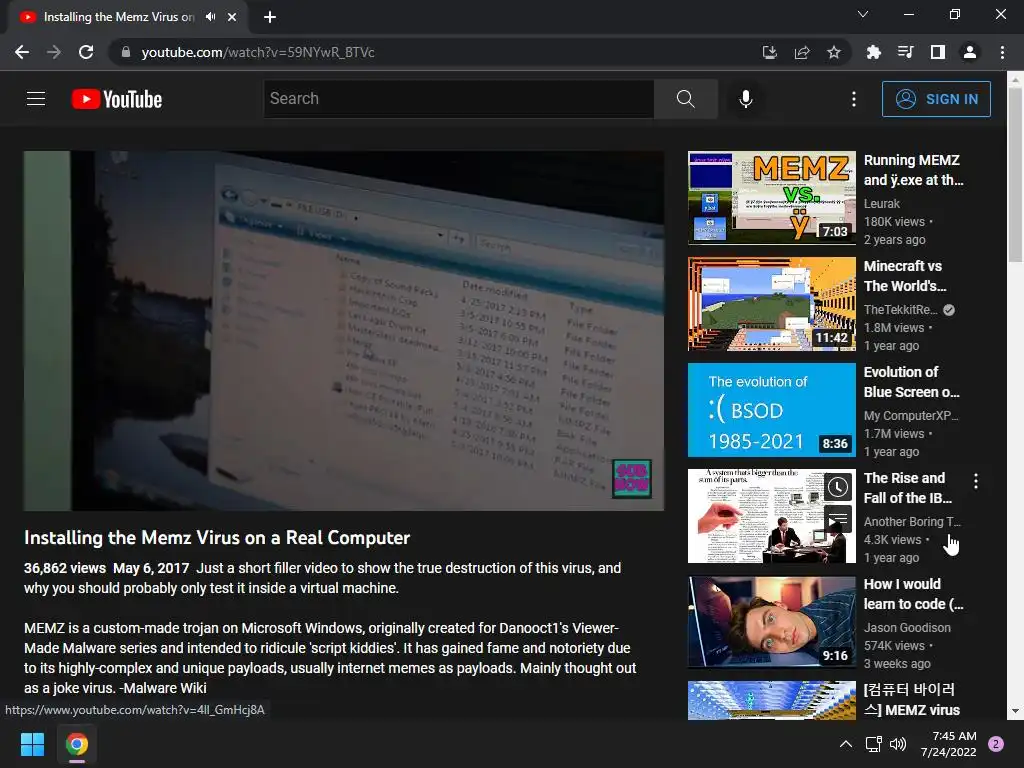
Task: Bookmark this tab with star icon
Action: pos(834,52)
